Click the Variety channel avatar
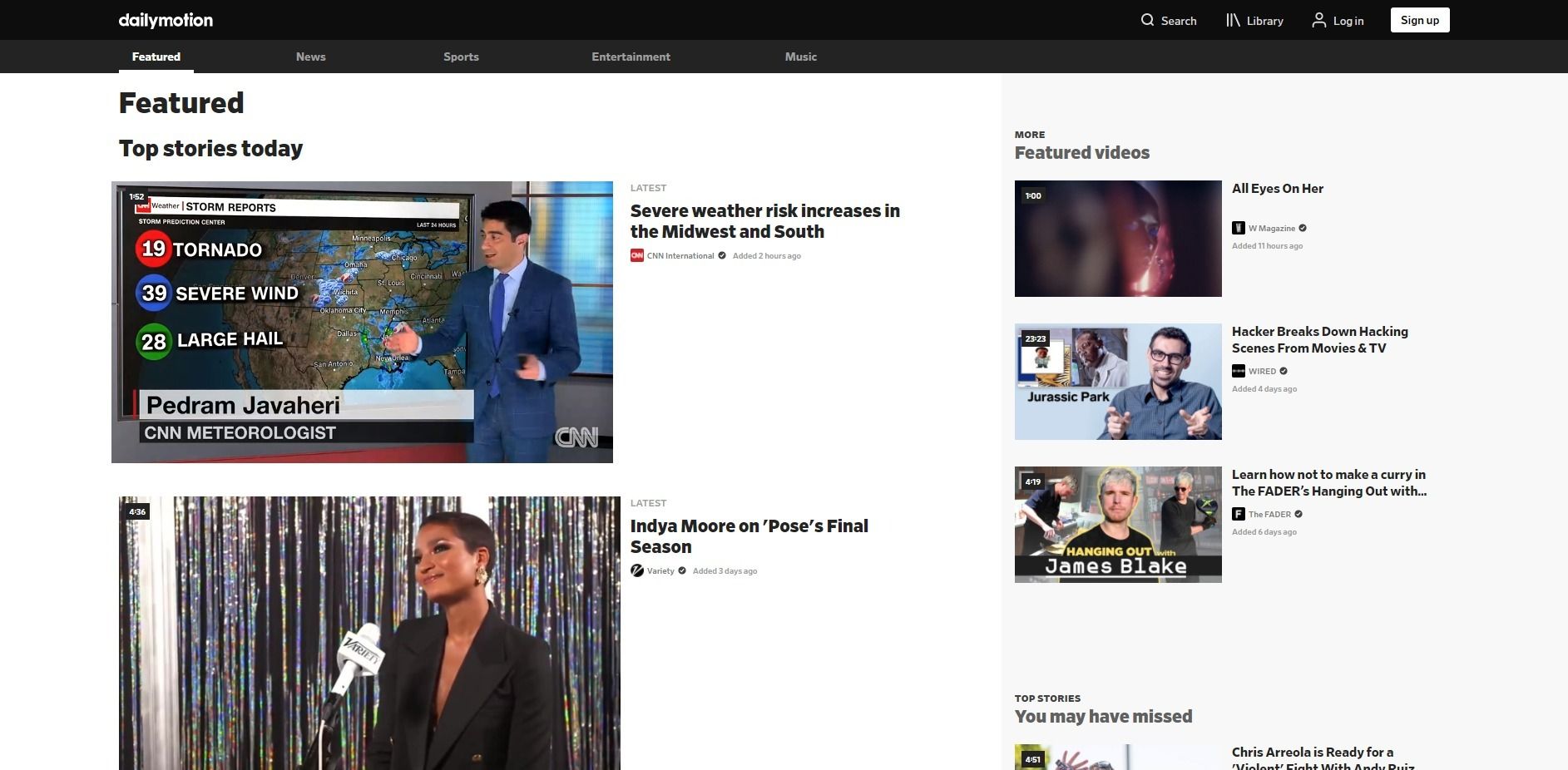The height and width of the screenshot is (770, 1568). [x=637, y=570]
